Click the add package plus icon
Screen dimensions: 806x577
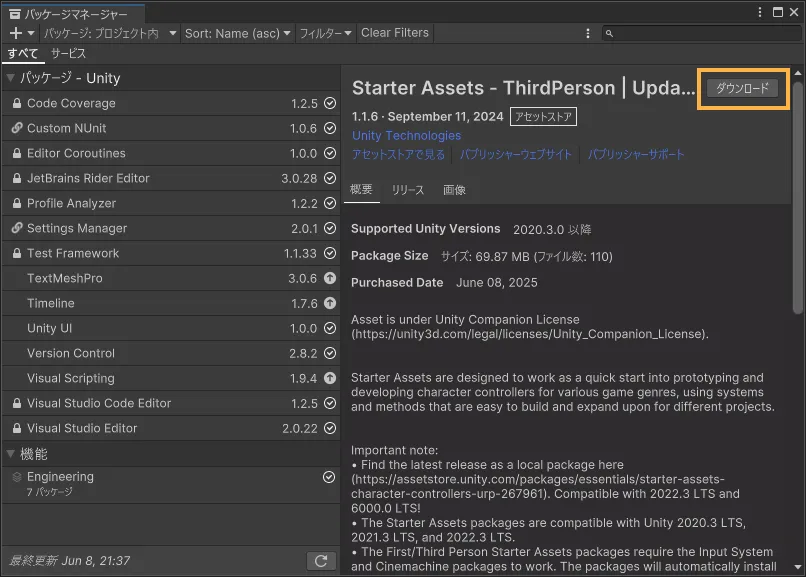(x=16, y=33)
